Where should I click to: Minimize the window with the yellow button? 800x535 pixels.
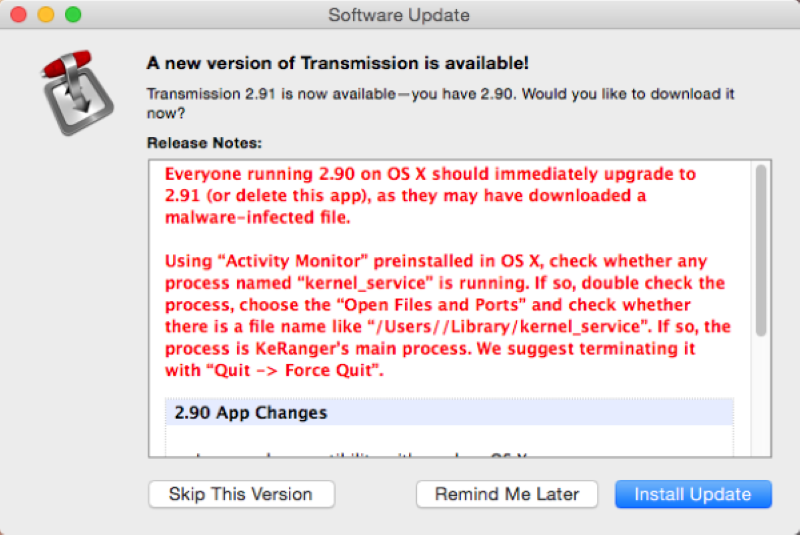[x=46, y=15]
